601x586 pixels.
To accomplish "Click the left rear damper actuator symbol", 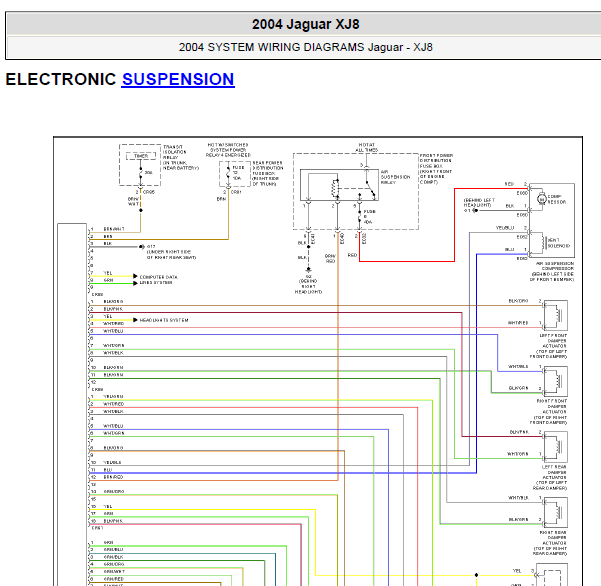I will (x=555, y=447).
